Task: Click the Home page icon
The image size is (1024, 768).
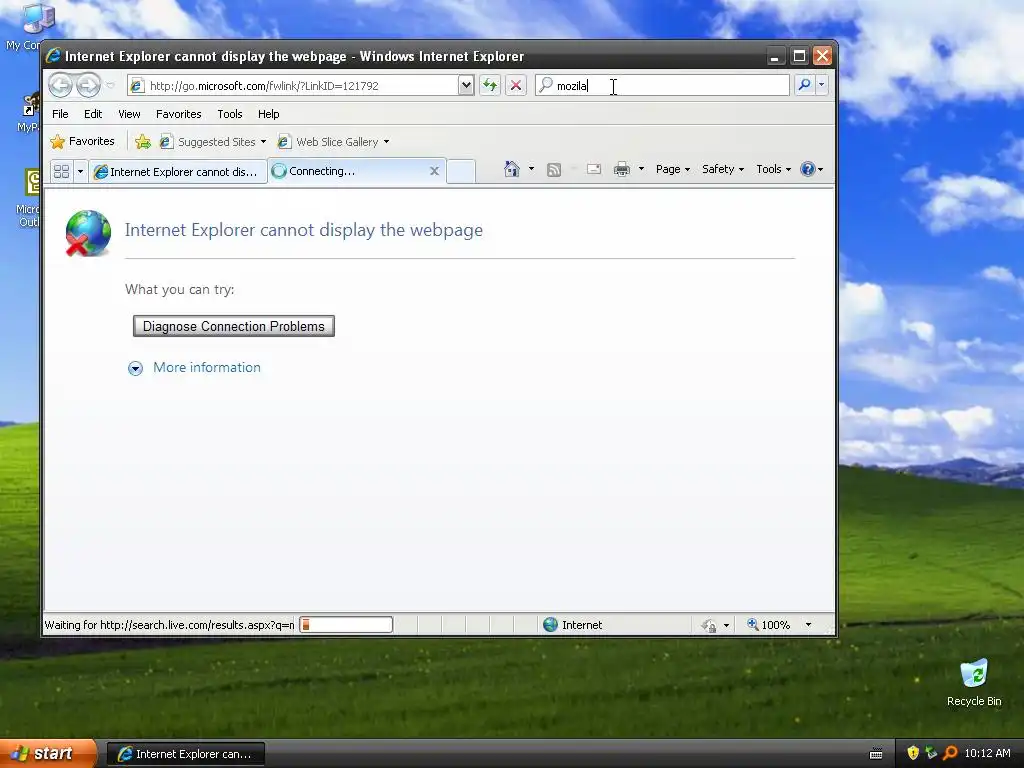Action: (512, 169)
